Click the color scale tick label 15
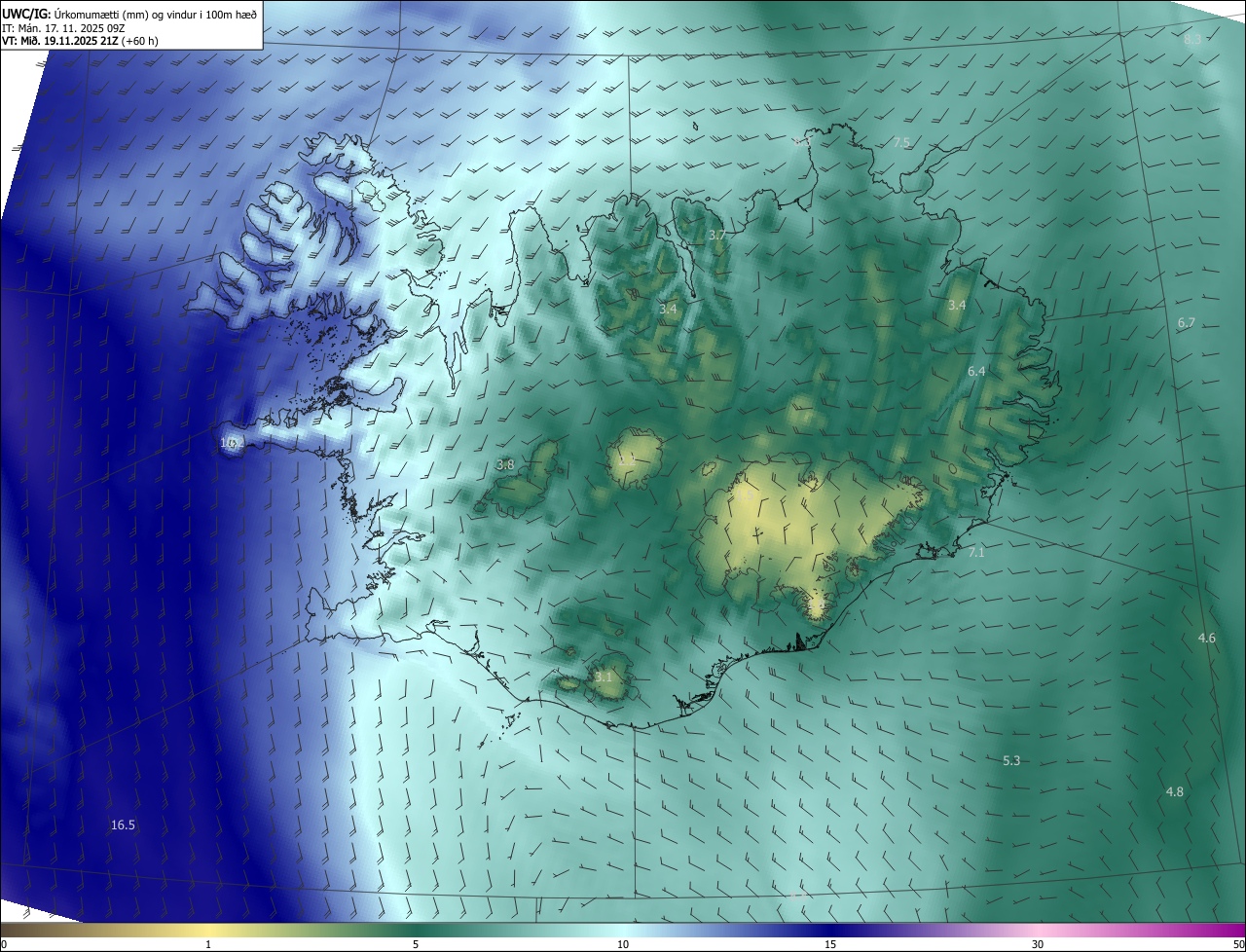 [830, 945]
